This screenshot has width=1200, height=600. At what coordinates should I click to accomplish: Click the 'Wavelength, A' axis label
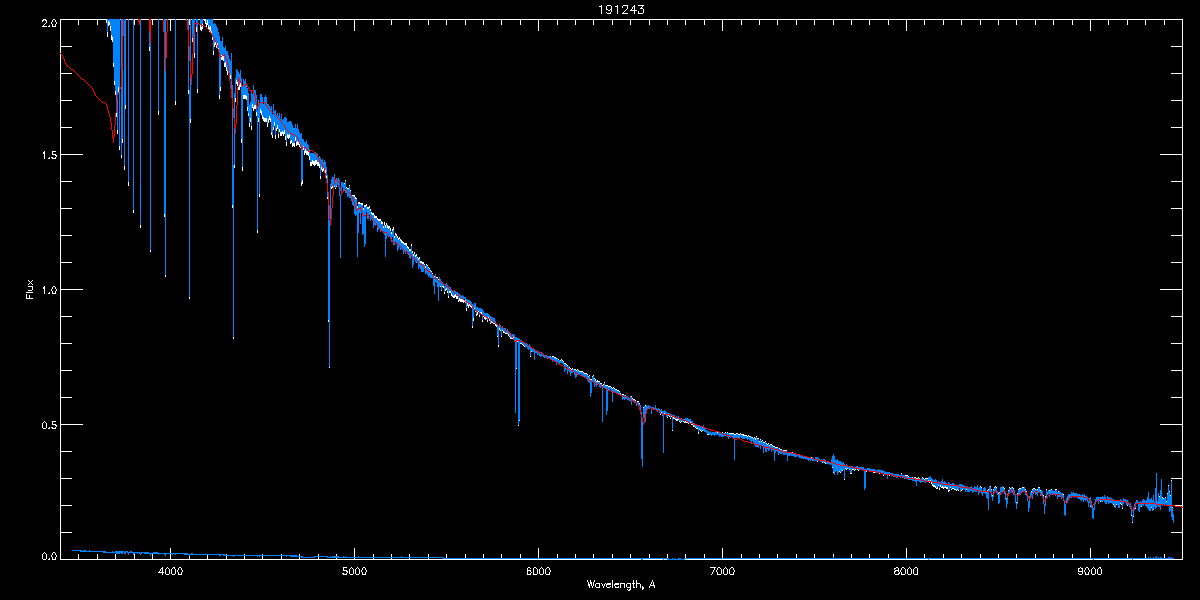tap(621, 584)
